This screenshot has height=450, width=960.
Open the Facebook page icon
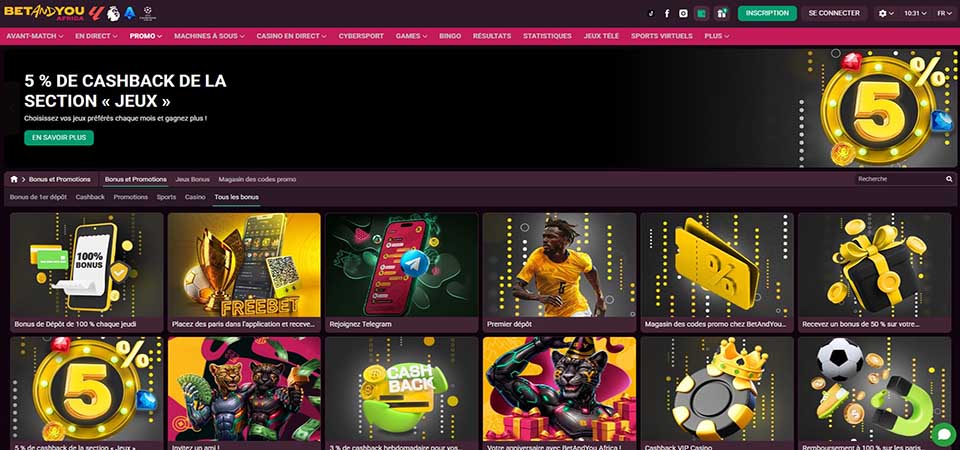point(667,13)
